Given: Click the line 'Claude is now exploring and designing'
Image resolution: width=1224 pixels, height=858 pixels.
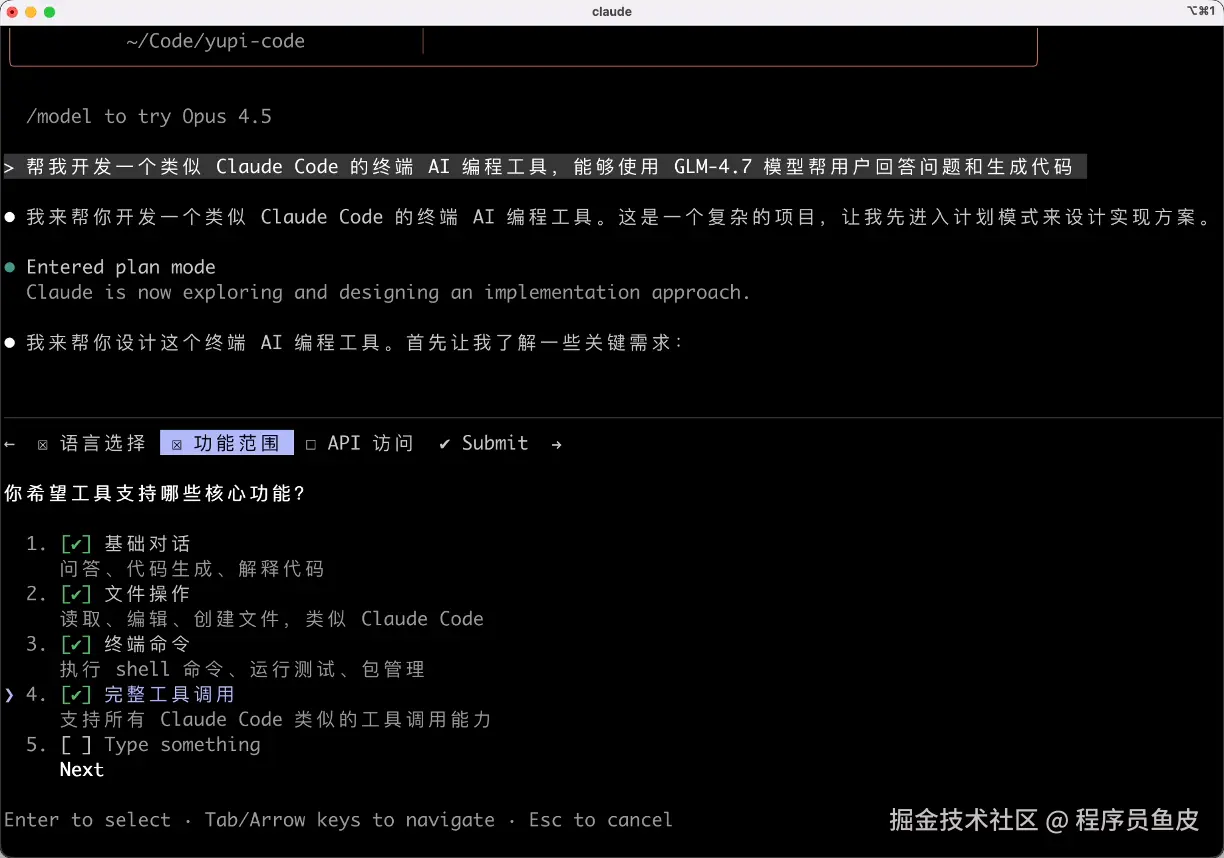Looking at the screenshot, I should [388, 293].
